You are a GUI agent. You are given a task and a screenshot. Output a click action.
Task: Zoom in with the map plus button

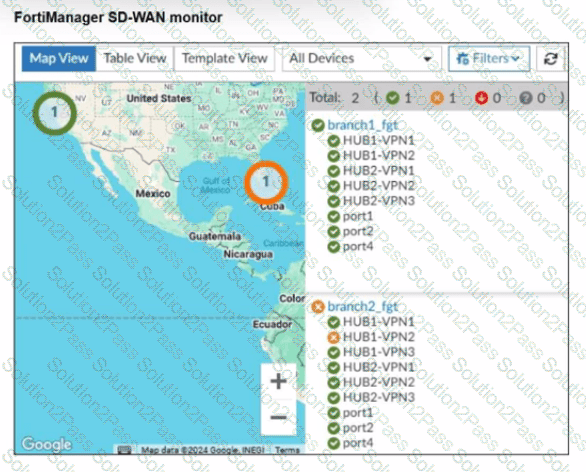(x=278, y=382)
